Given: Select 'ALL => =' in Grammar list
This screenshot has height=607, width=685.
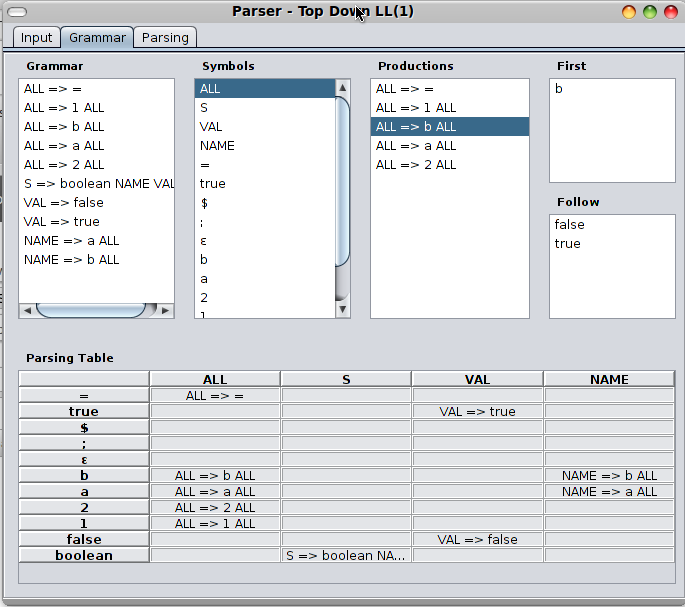Looking at the screenshot, I should pyautogui.click(x=96, y=89).
